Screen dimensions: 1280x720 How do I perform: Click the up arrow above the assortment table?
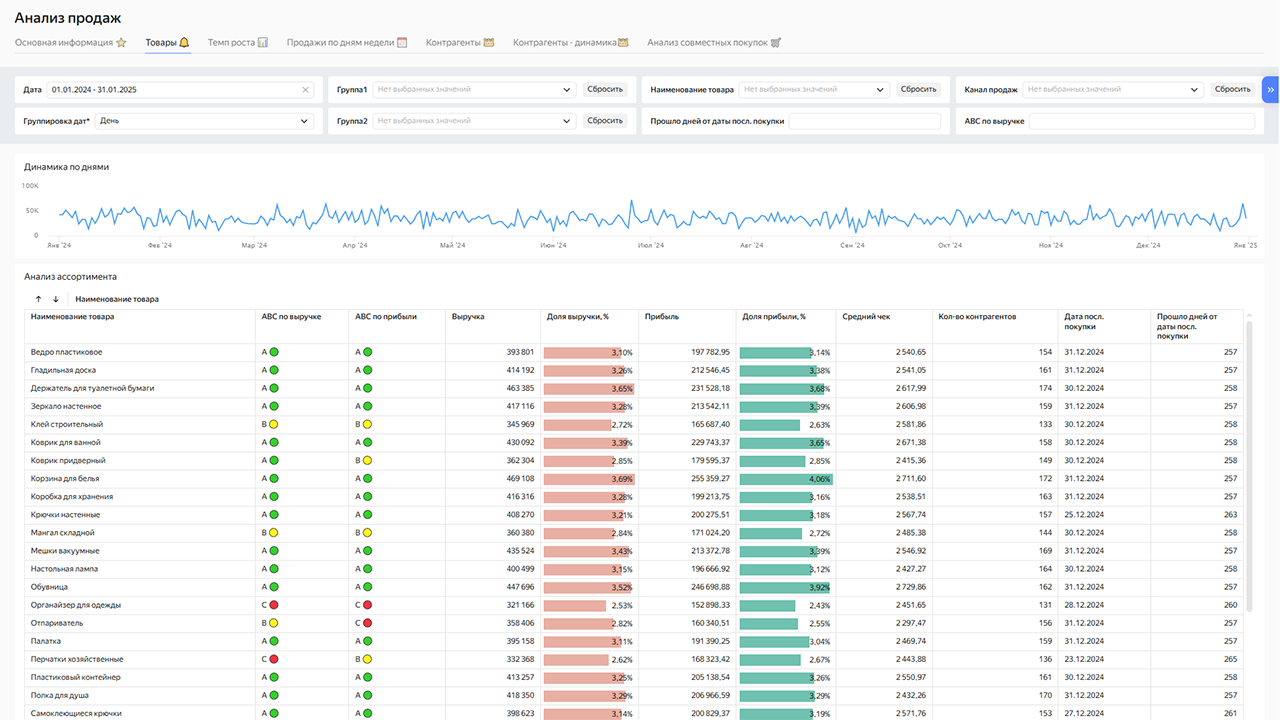pyautogui.click(x=38, y=299)
